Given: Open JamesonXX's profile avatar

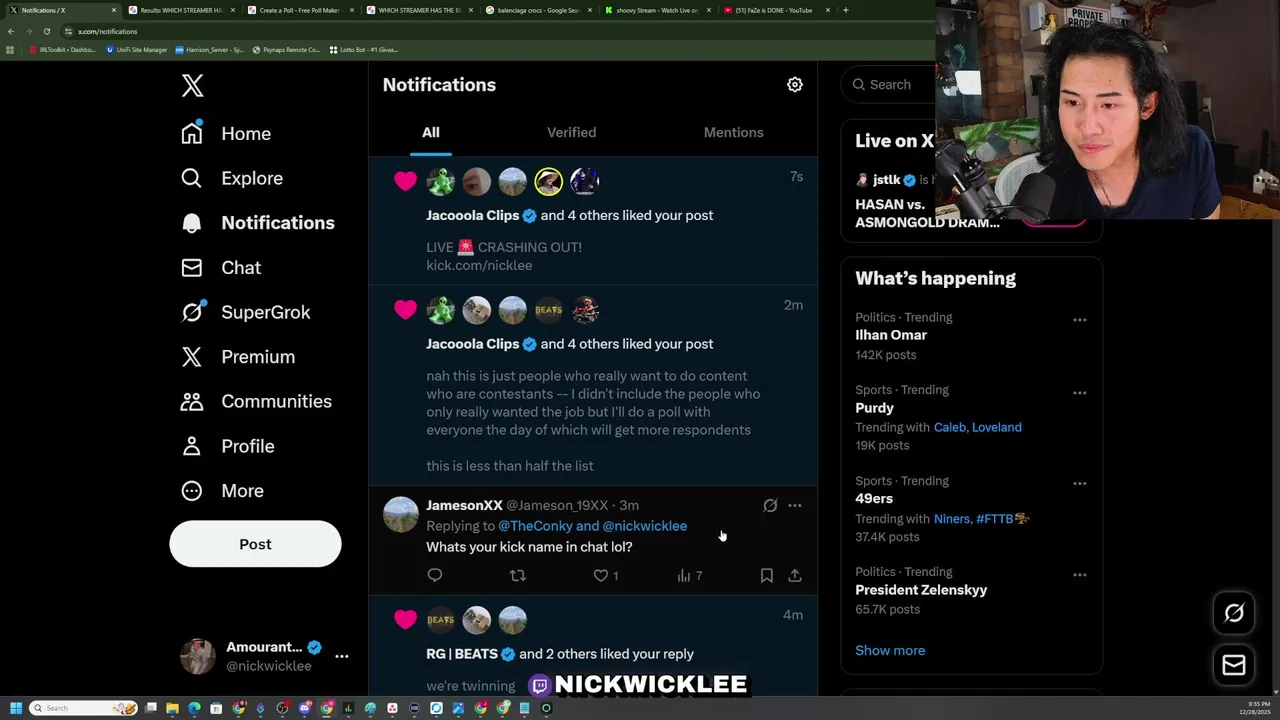Looking at the screenshot, I should [401, 514].
